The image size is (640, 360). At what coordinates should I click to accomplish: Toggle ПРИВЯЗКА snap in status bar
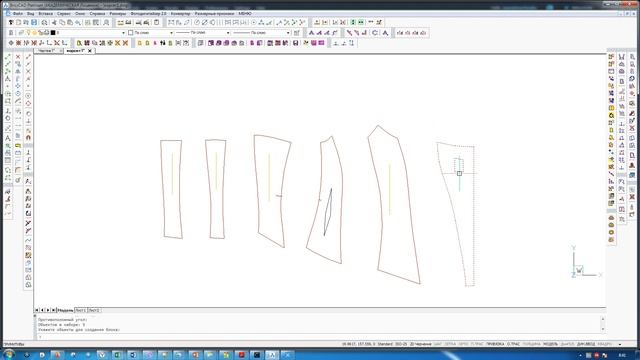click(495, 344)
